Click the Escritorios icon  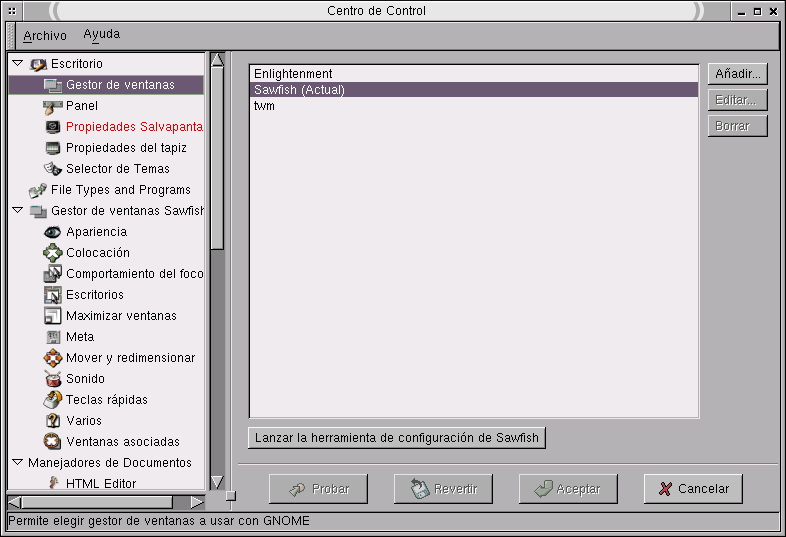(53, 295)
